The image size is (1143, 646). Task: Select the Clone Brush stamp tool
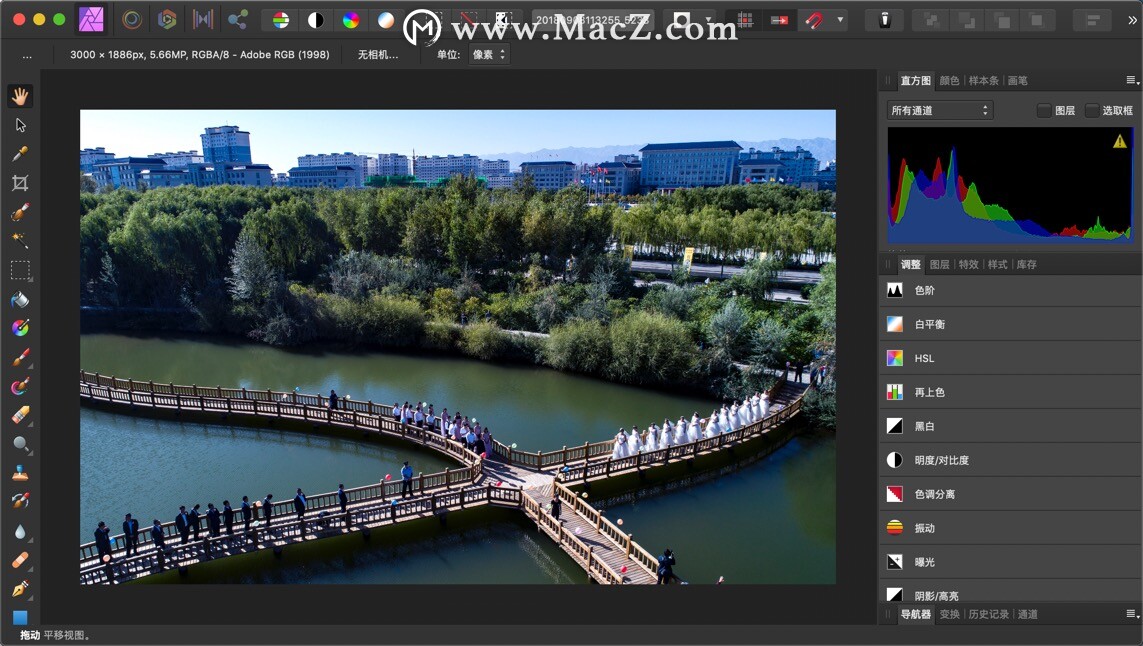(20, 473)
